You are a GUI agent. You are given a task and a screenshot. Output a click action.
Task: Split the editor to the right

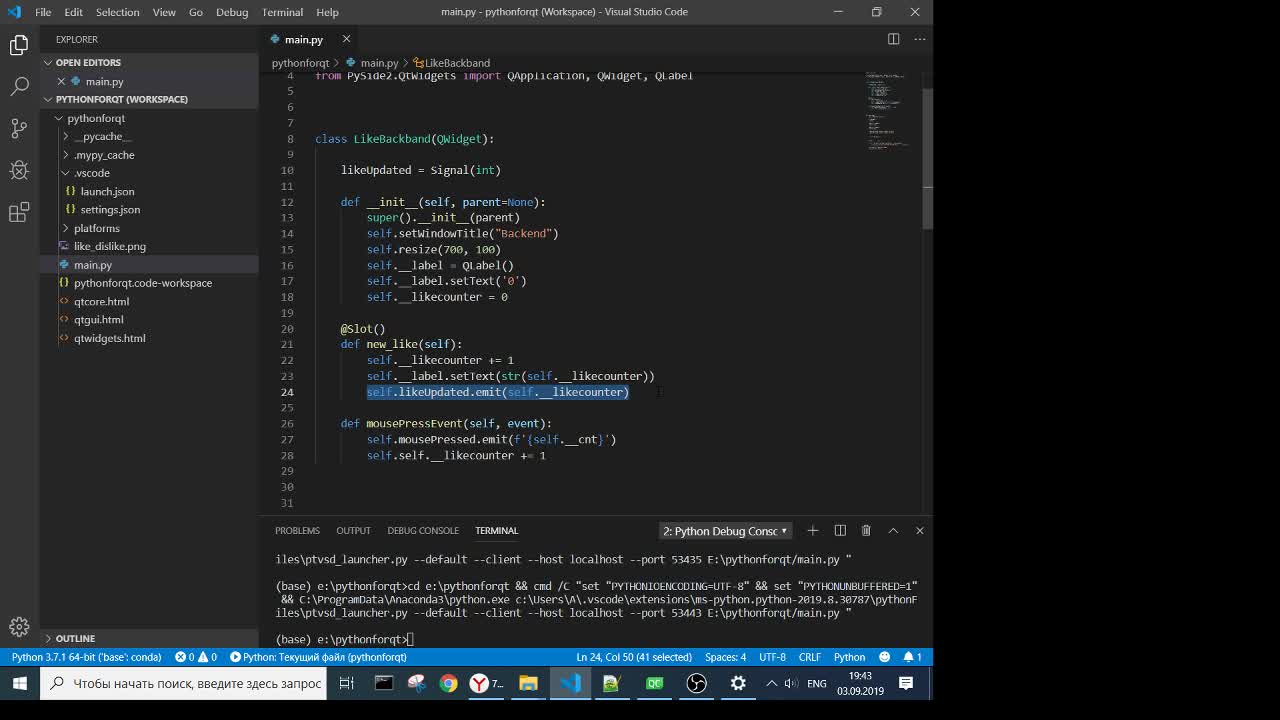pos(893,39)
